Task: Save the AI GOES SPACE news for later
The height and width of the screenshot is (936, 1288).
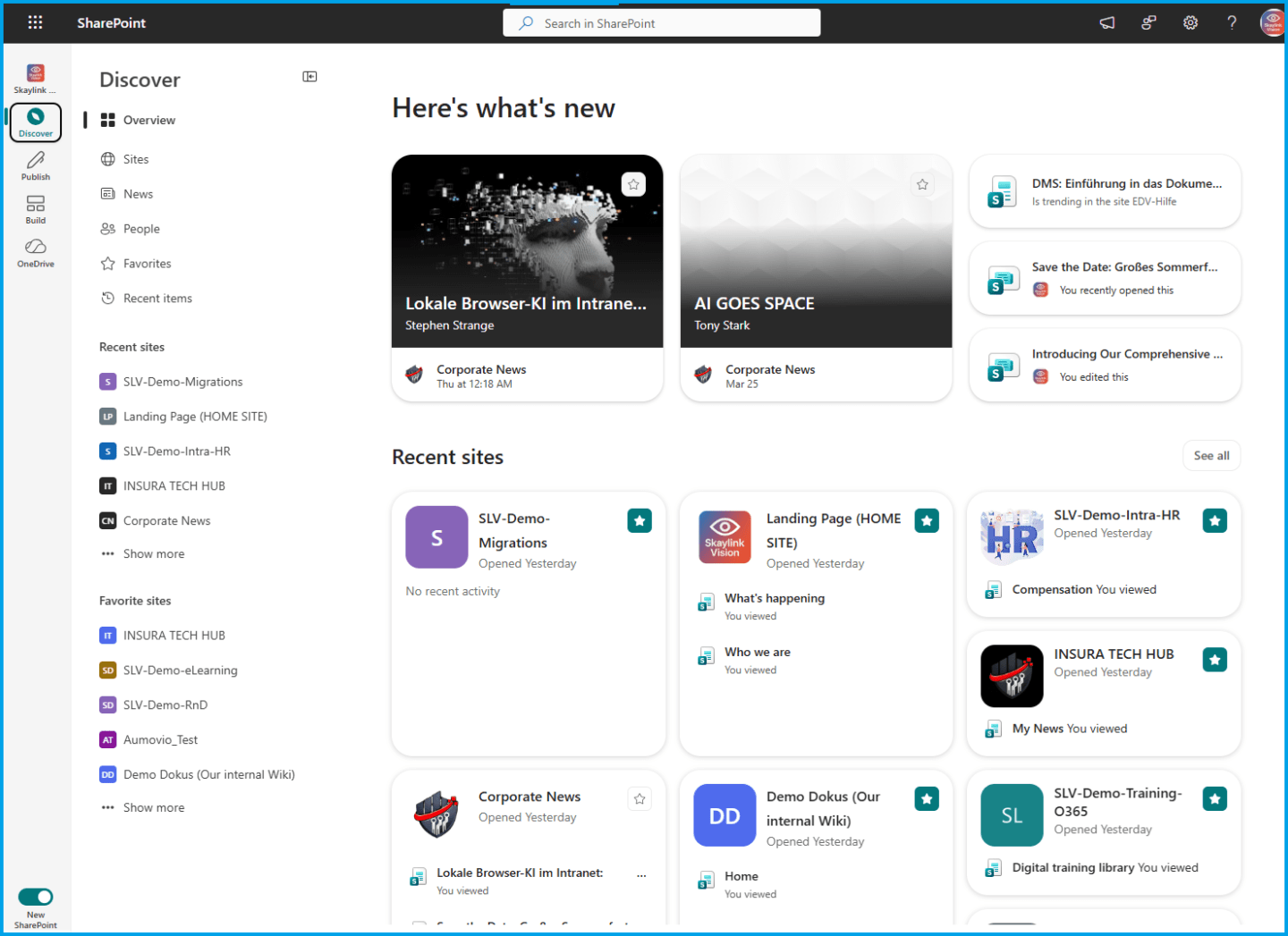Action: pyautogui.click(x=922, y=185)
